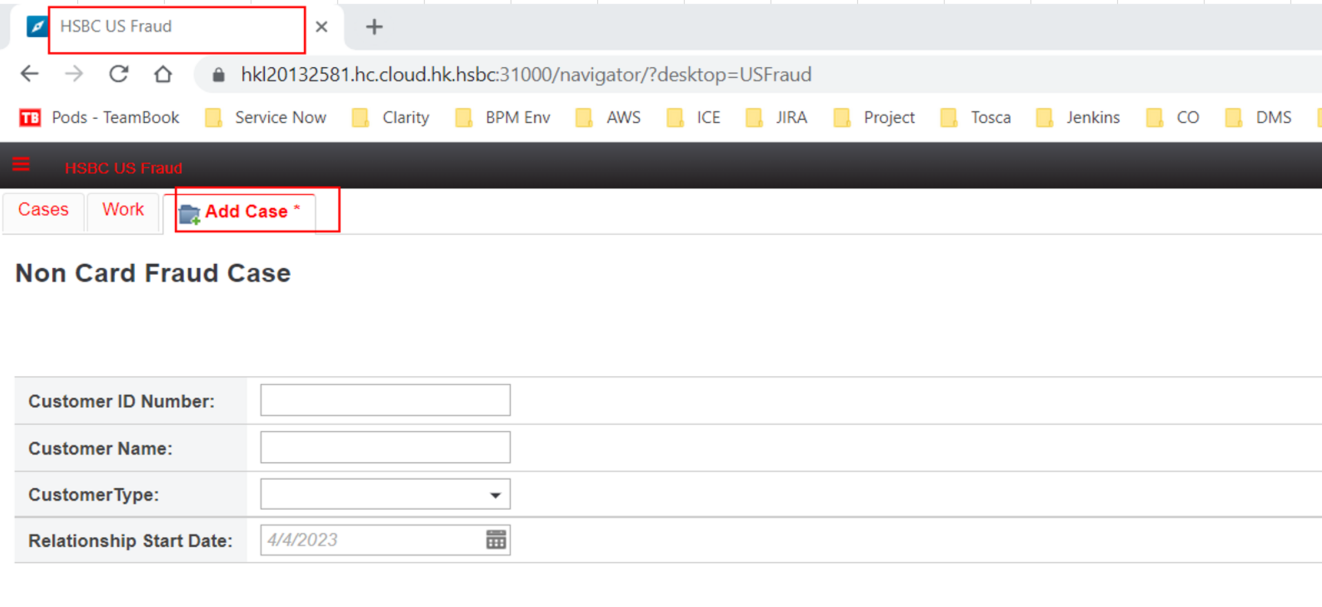The height and width of the screenshot is (607, 1322).
Task: Switch to the Work tab
Action: pyautogui.click(x=123, y=210)
